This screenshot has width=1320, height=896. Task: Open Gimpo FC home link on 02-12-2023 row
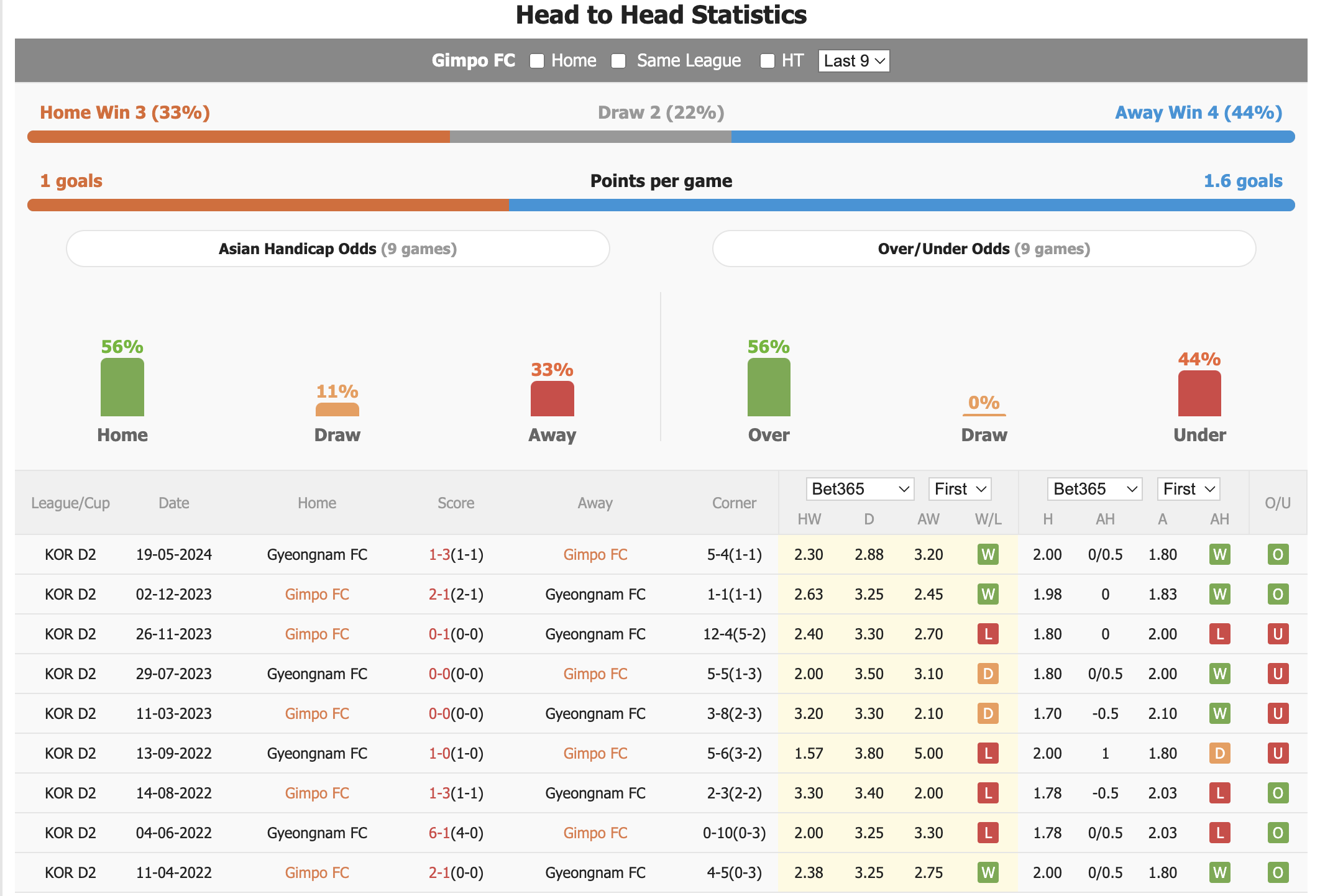point(317,594)
